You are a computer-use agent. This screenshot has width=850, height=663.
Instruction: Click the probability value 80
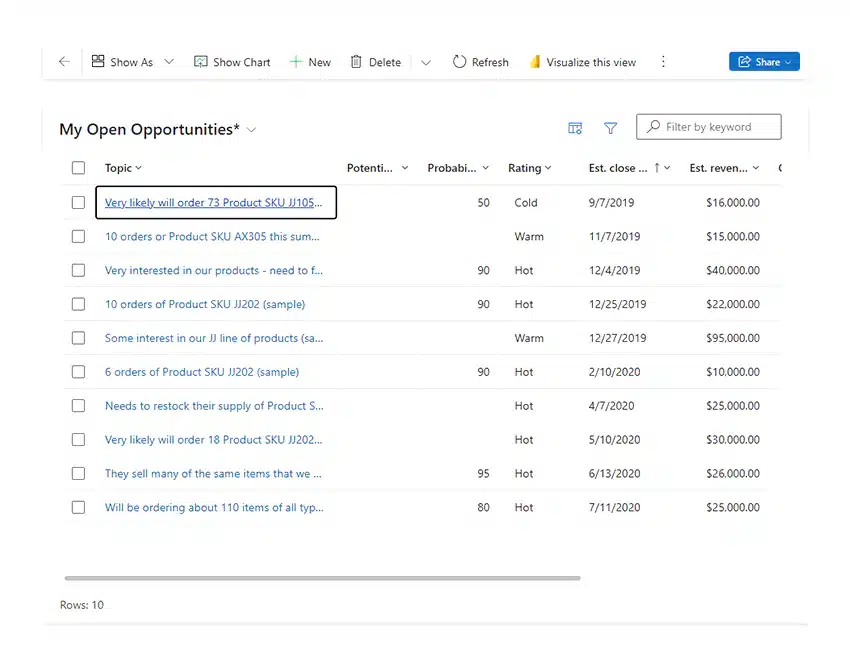coord(484,507)
